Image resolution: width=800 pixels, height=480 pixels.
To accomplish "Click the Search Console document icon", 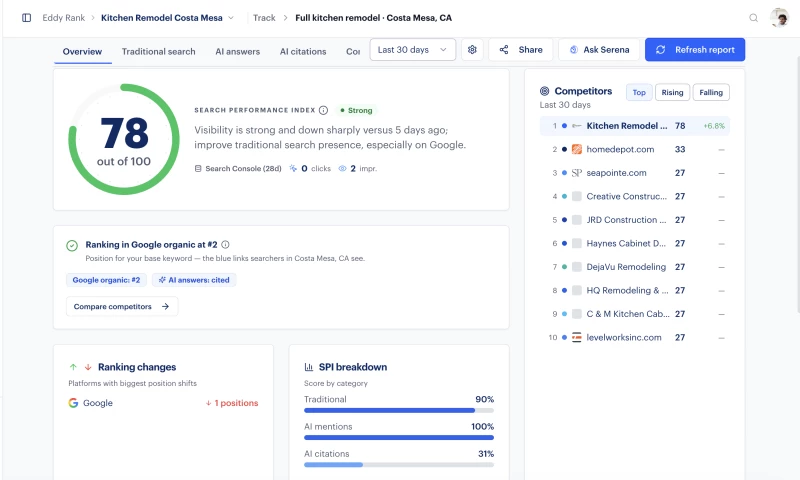I will tap(198, 168).
